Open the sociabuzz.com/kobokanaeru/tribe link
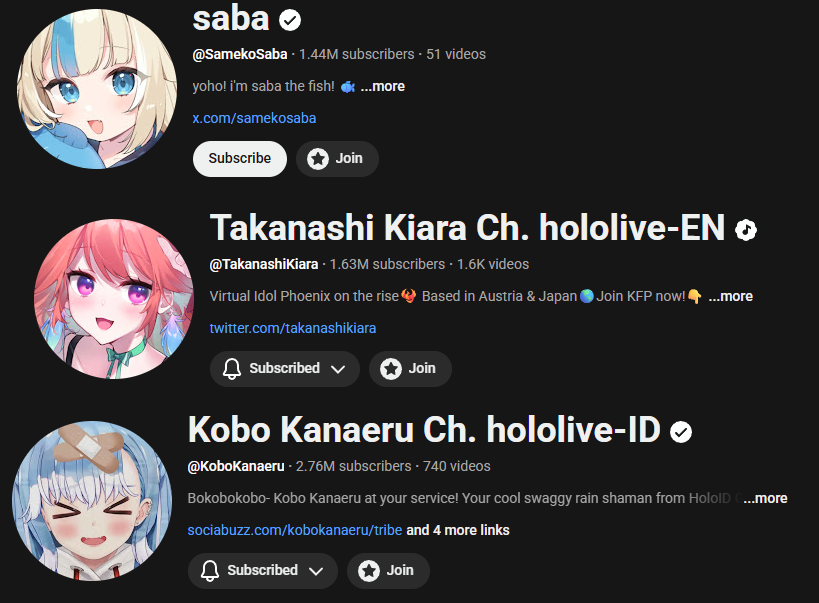This screenshot has height=603, width=819. [295, 530]
